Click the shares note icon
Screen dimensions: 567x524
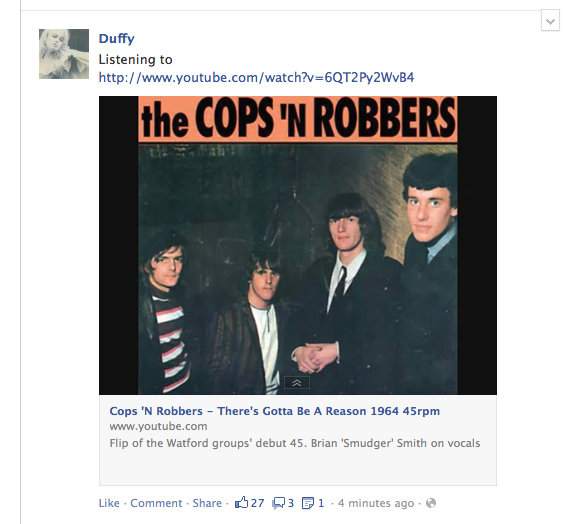[x=308, y=503]
